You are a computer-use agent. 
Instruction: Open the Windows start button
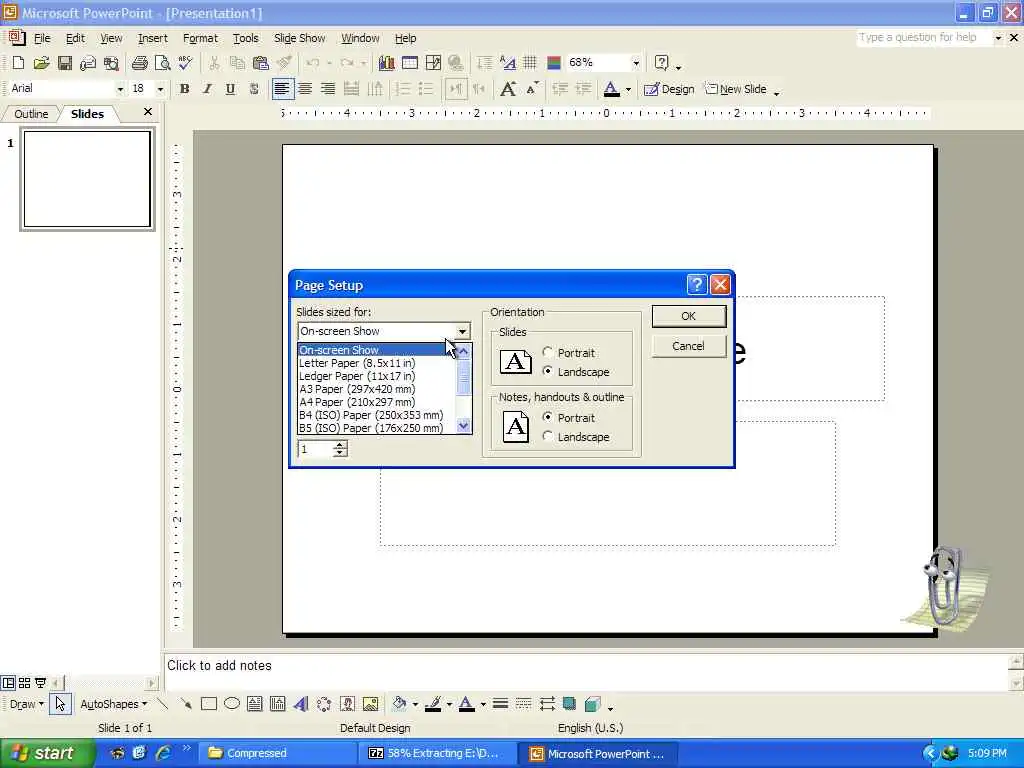(46, 753)
